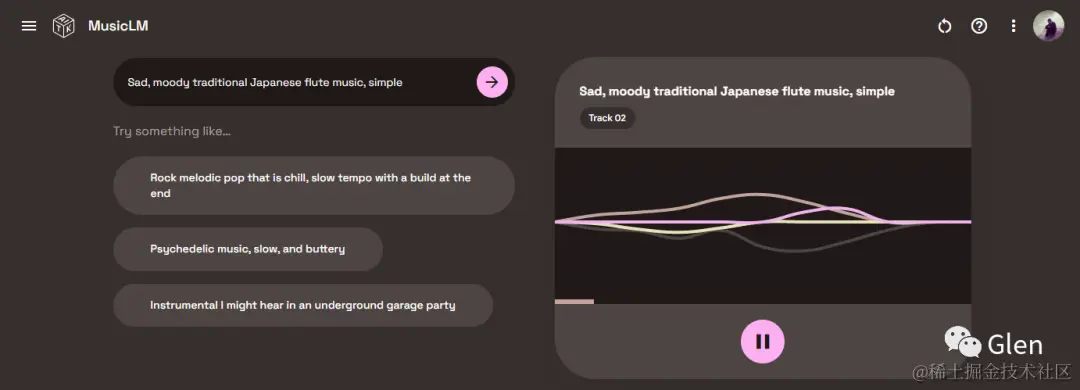
Task: Submit prompt with the pink arrow button
Action: [x=492, y=82]
